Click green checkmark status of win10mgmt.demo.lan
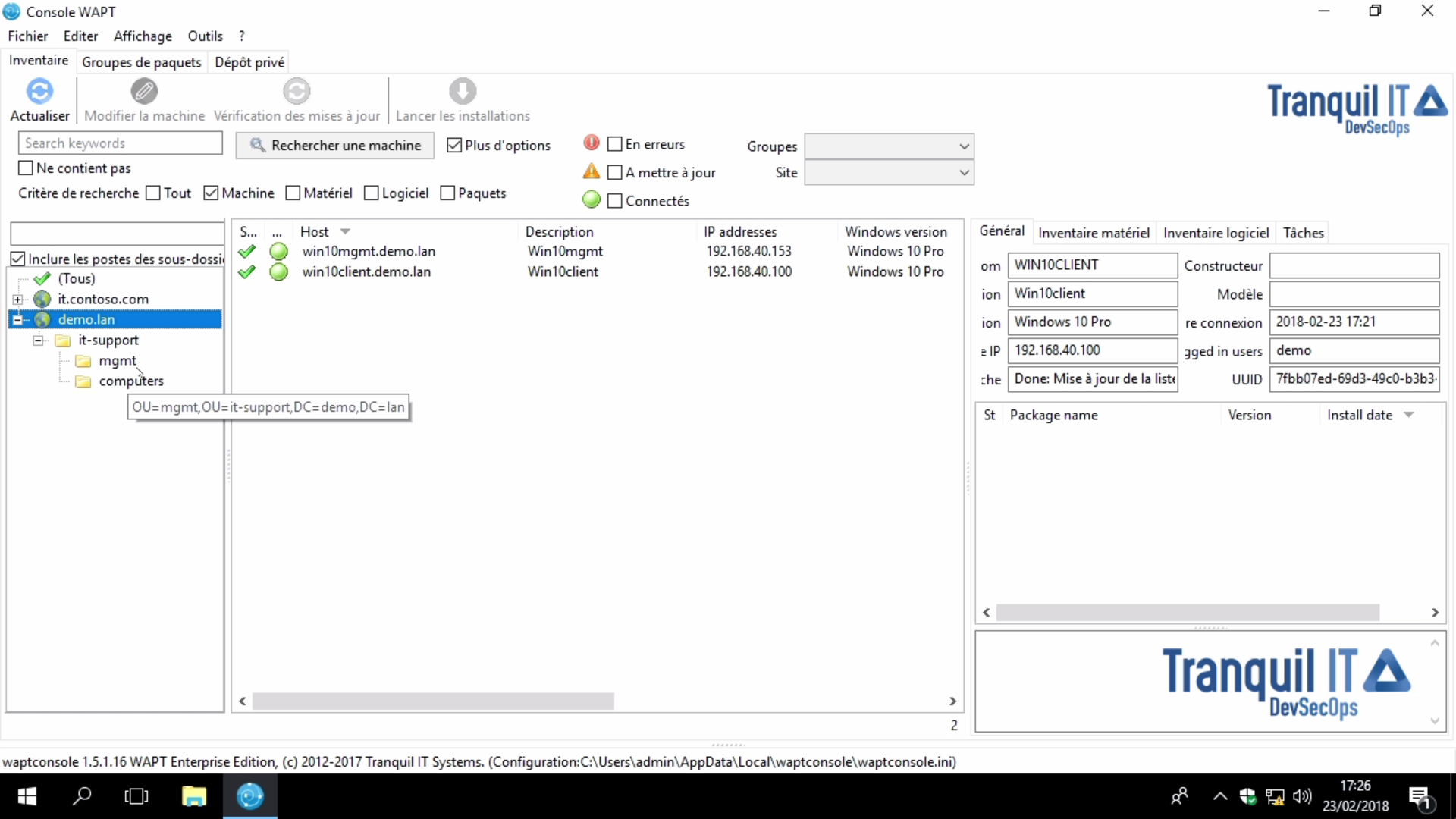Image resolution: width=1456 pixels, height=819 pixels. (x=247, y=251)
